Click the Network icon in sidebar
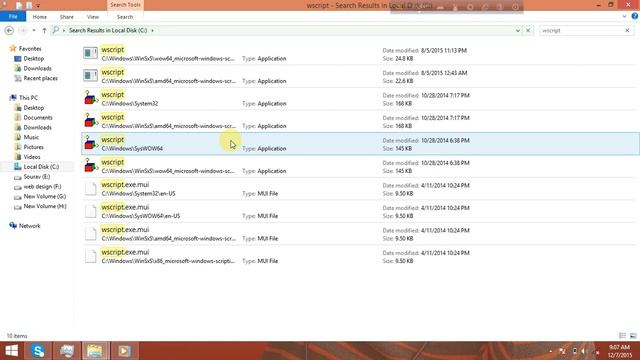 click(x=13, y=225)
